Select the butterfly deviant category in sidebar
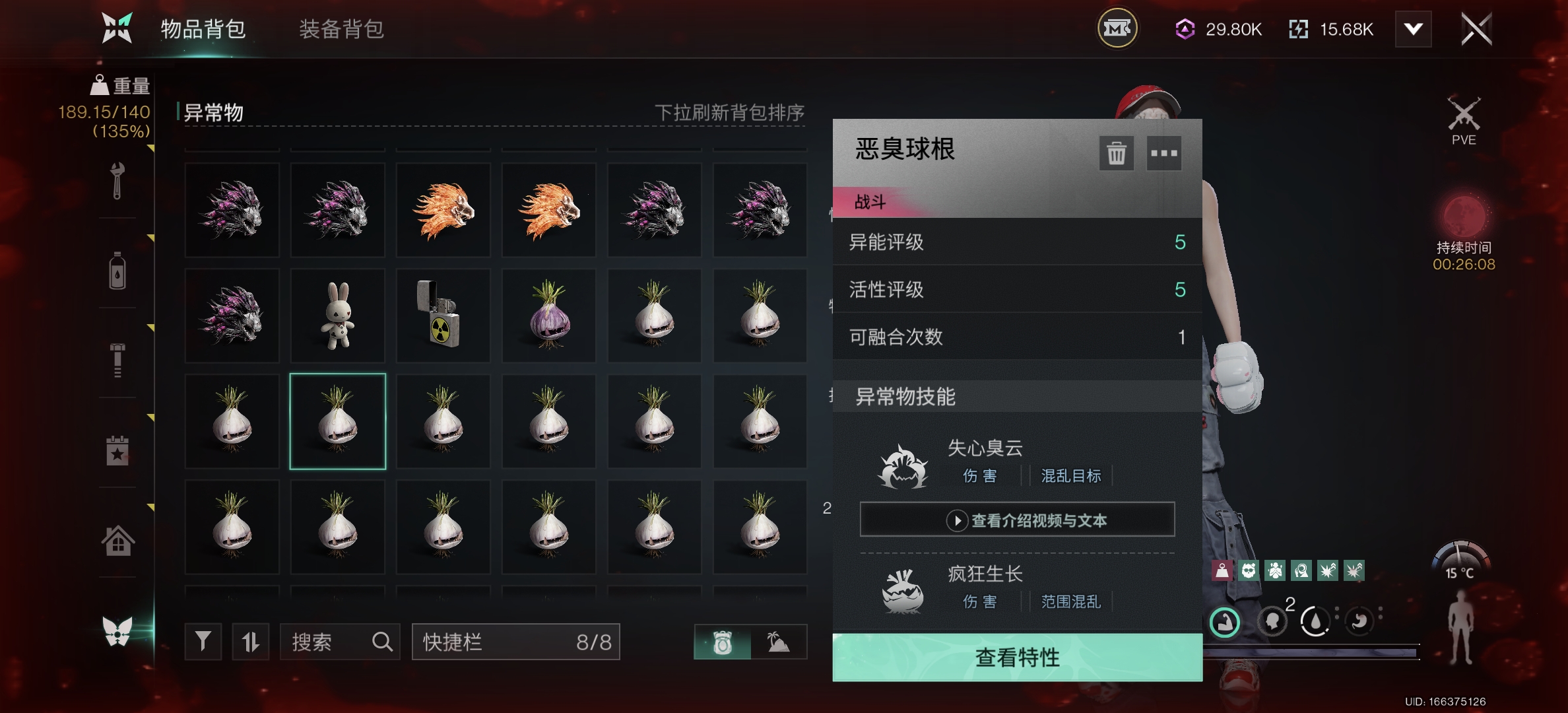This screenshot has height=713, width=1568. (117, 631)
